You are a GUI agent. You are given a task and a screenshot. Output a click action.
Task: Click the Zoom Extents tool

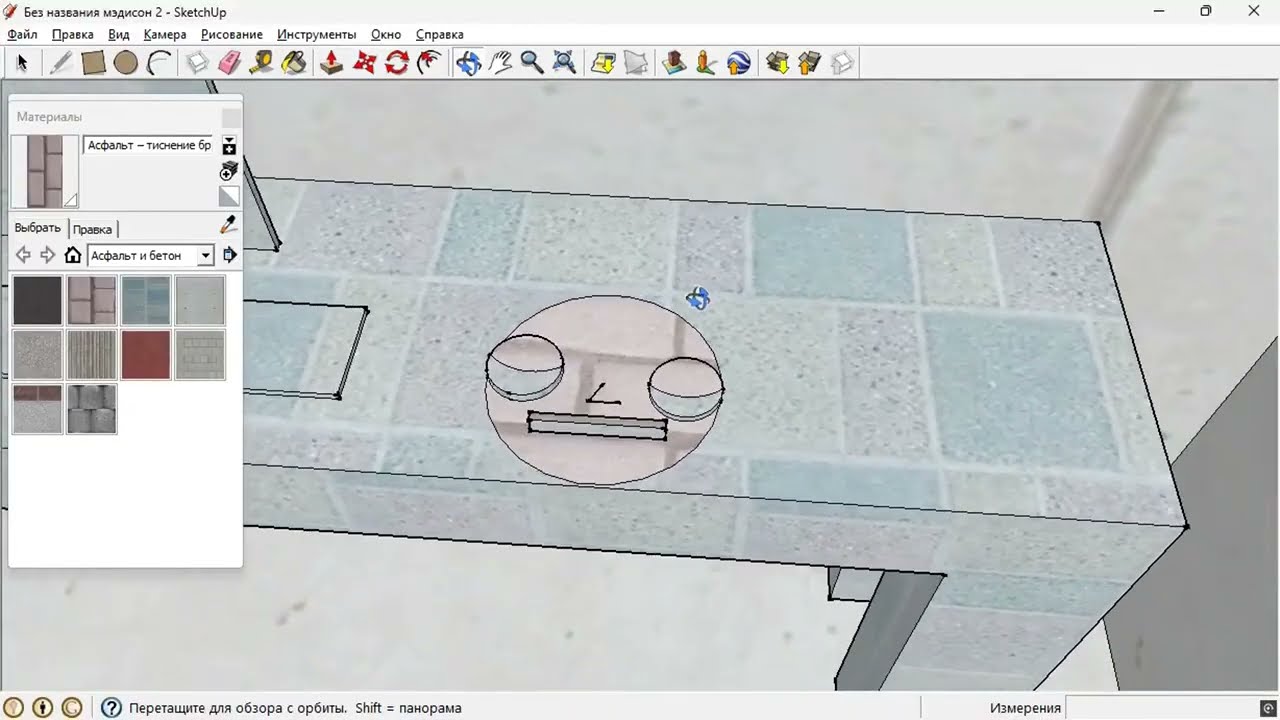point(564,63)
